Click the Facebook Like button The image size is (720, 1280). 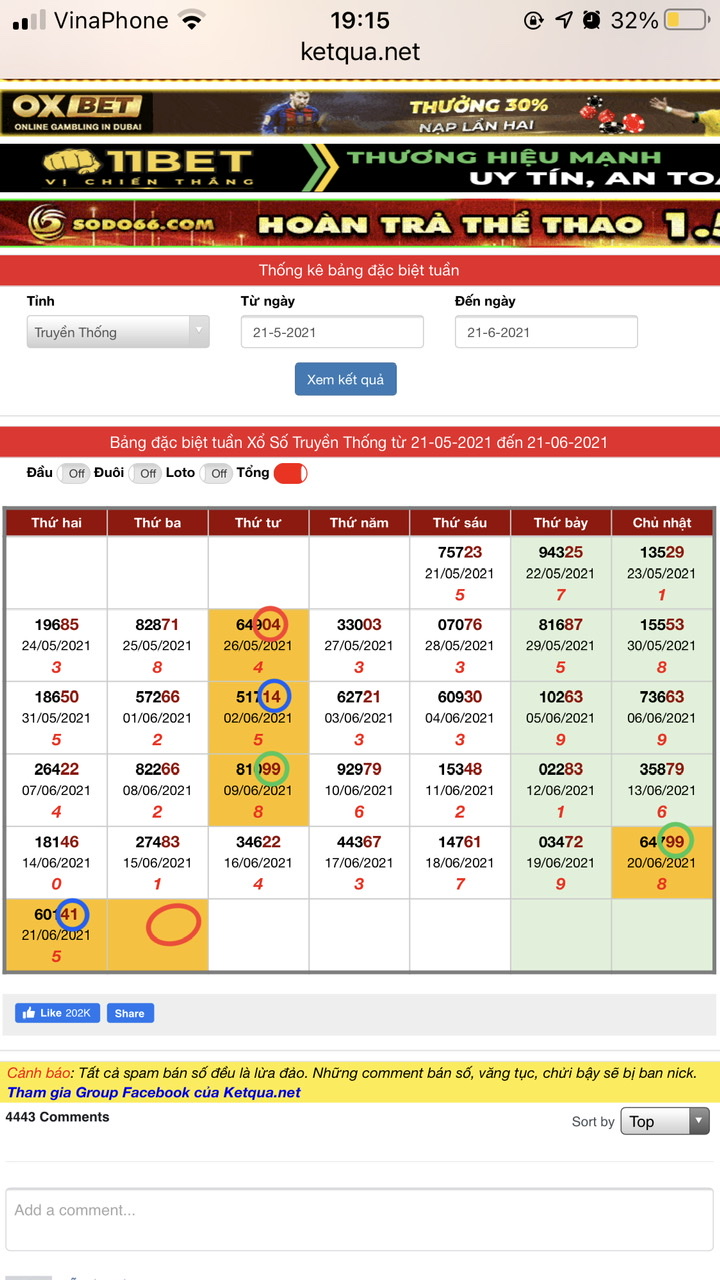(x=57, y=1013)
